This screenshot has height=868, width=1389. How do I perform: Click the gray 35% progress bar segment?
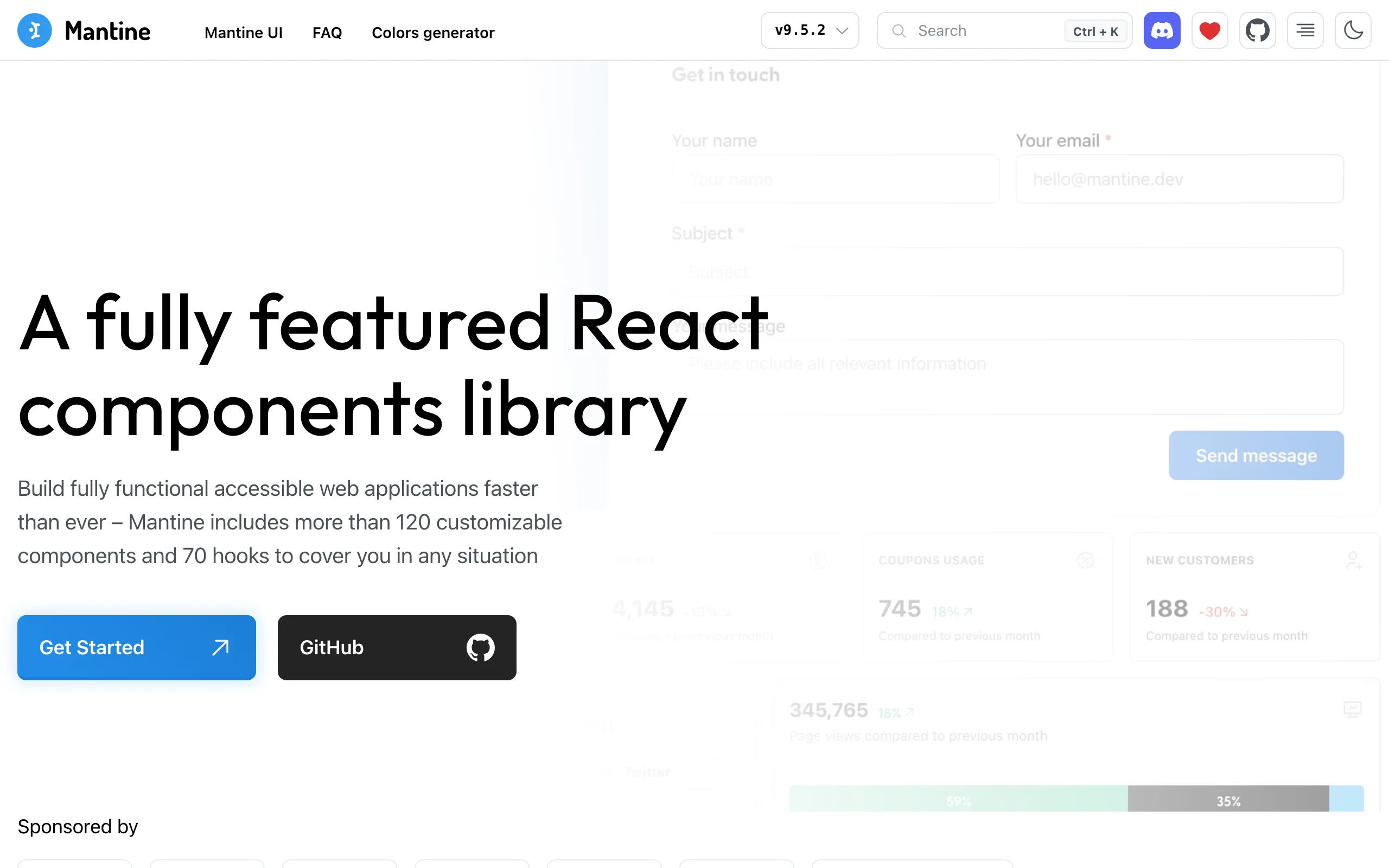pos(1228,799)
